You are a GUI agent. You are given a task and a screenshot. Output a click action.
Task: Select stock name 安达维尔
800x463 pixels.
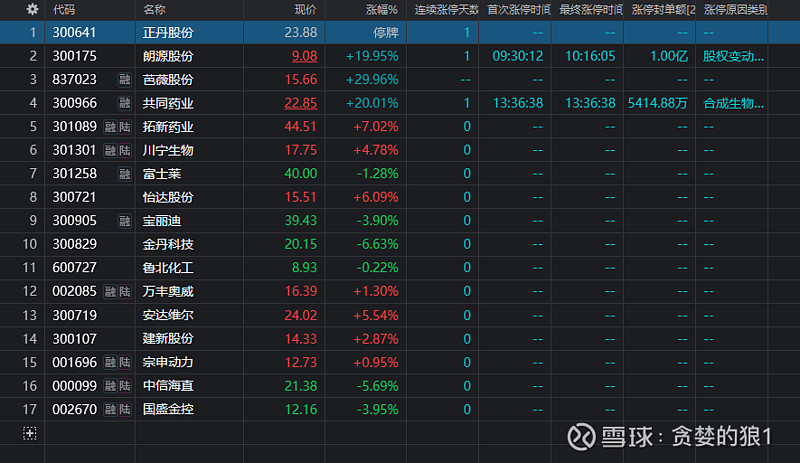point(168,315)
